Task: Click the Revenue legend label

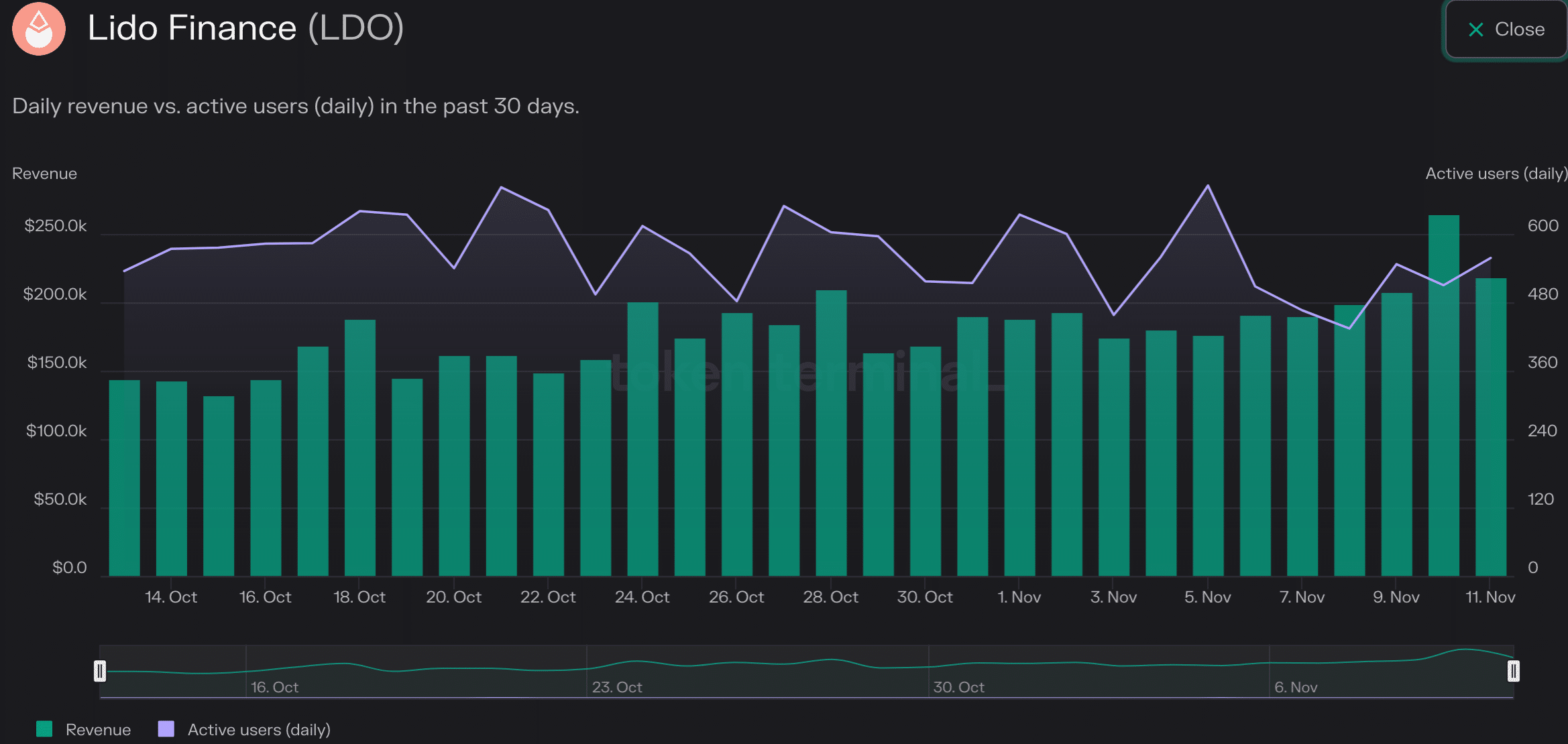Action: (x=98, y=729)
